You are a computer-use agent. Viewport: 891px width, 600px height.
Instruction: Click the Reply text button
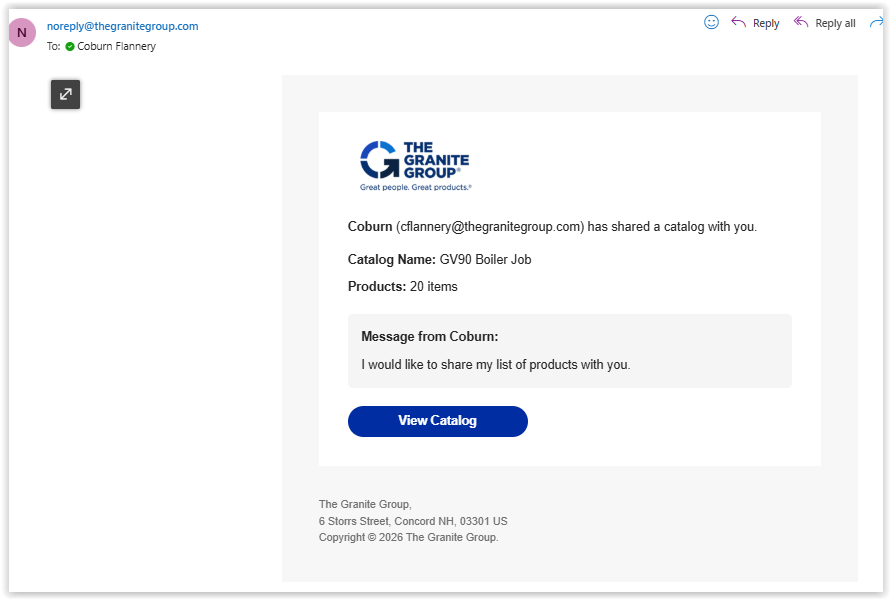(x=765, y=23)
